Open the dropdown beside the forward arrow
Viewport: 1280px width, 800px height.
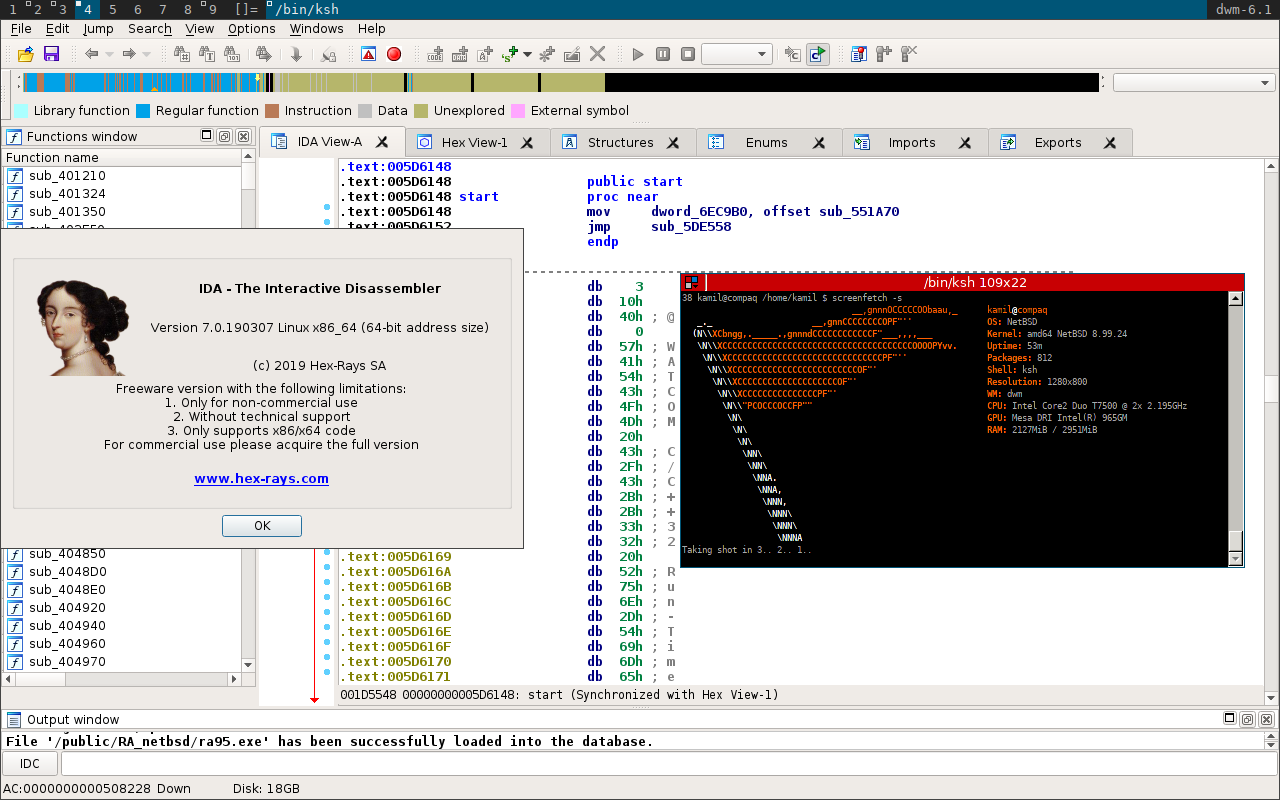[x=146, y=54]
